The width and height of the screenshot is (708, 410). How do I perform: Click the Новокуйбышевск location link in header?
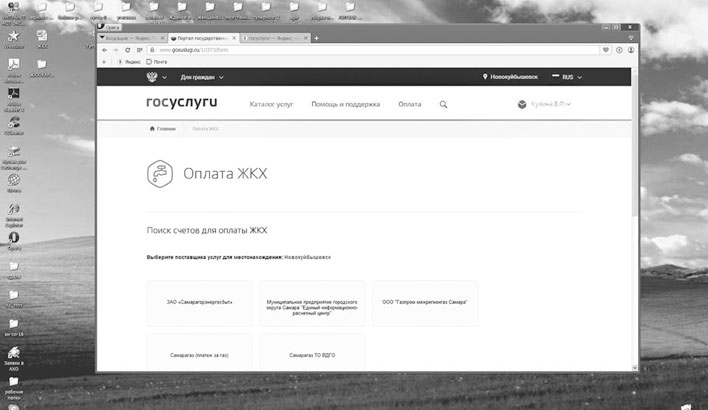[514, 77]
